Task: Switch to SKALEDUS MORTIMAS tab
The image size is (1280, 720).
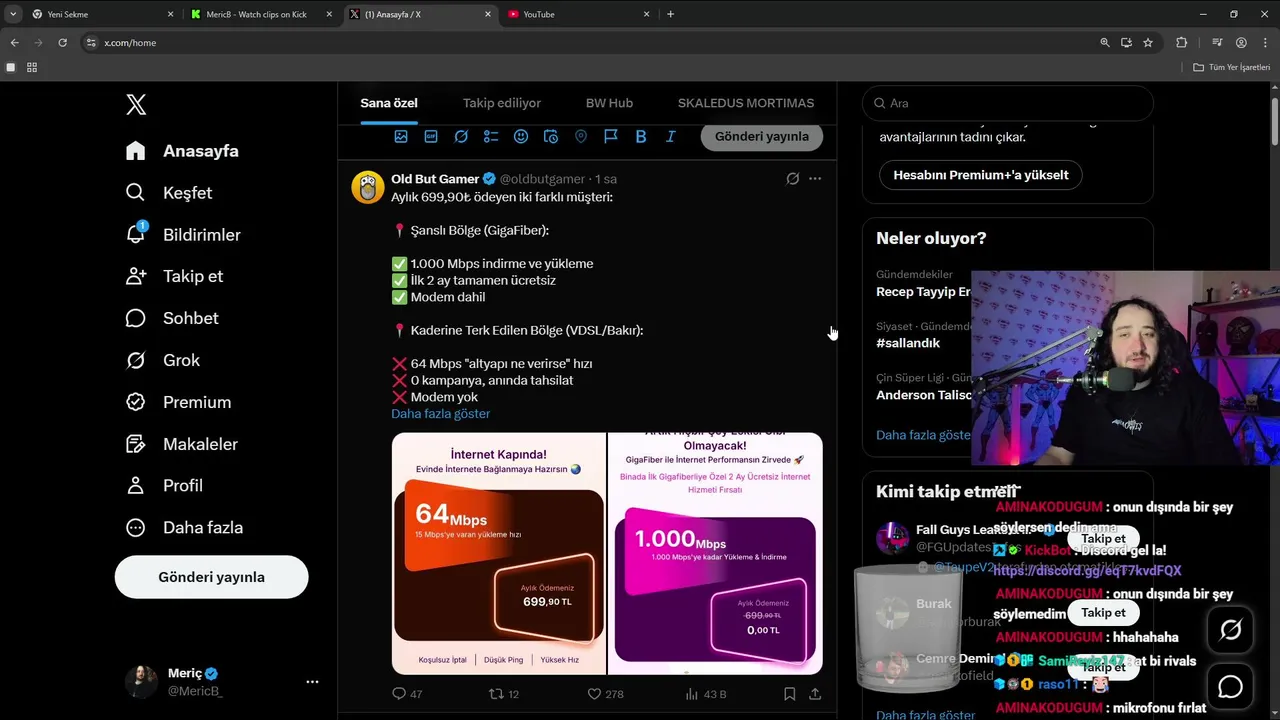Action: click(x=746, y=103)
